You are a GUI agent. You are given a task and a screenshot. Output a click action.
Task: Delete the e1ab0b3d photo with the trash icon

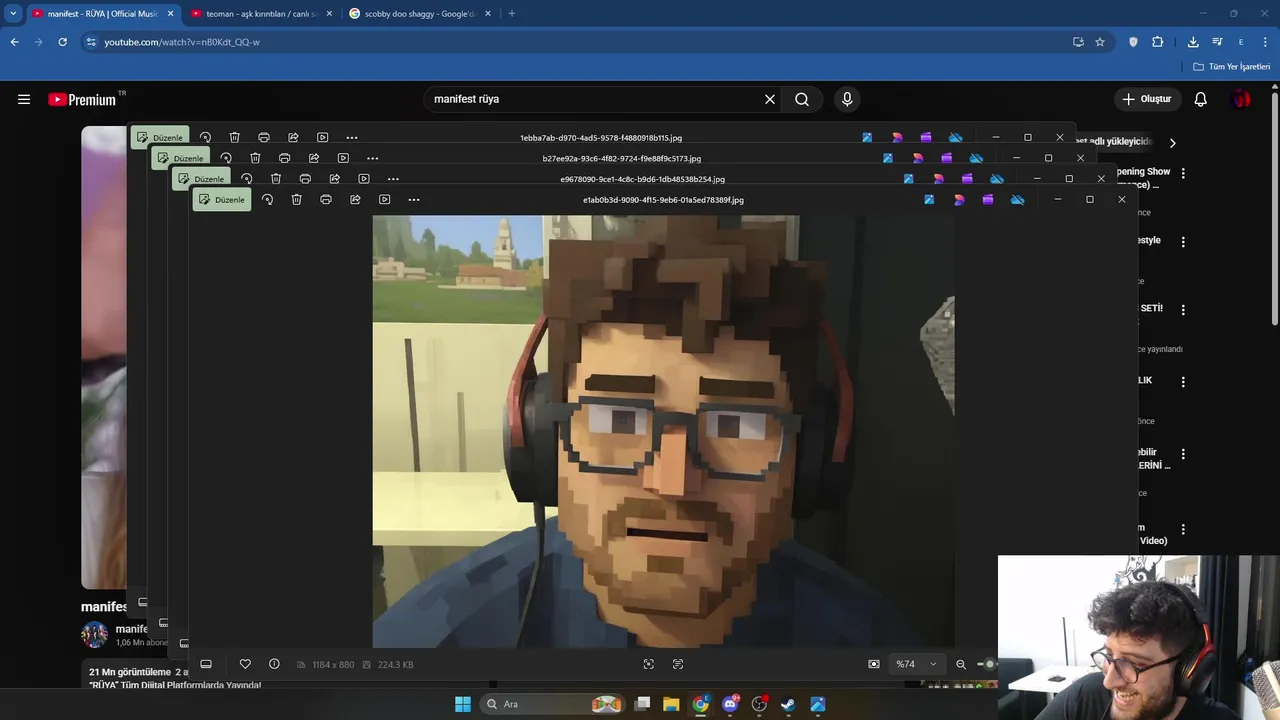pyautogui.click(x=296, y=200)
